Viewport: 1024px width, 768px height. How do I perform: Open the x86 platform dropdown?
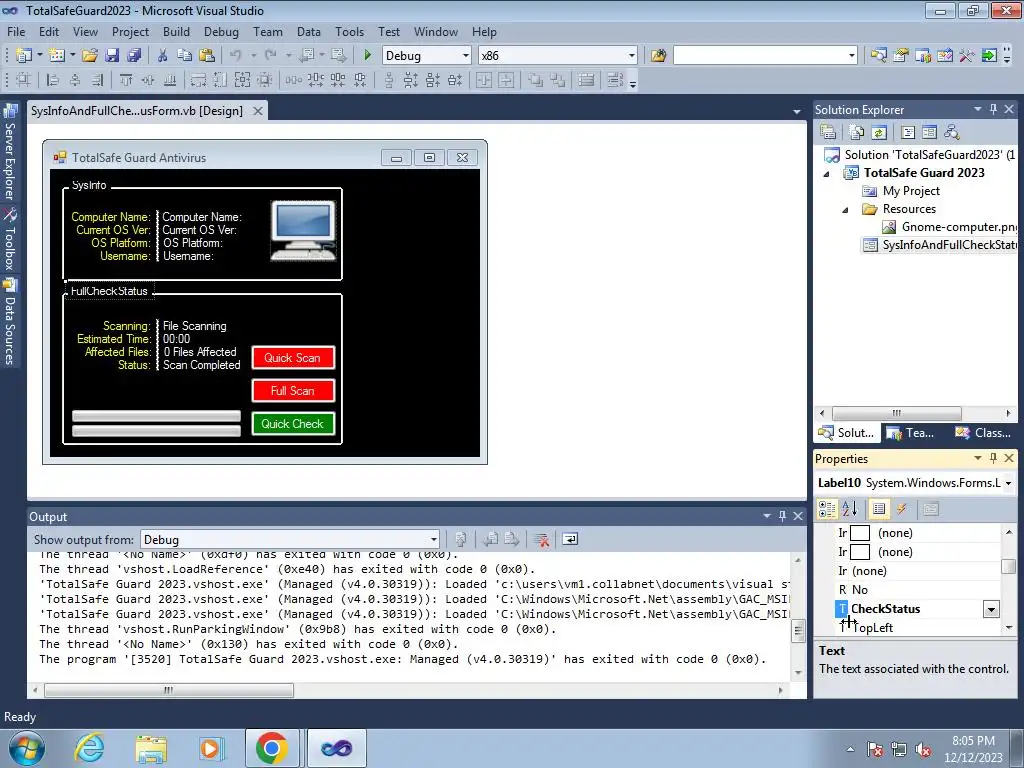coord(632,56)
